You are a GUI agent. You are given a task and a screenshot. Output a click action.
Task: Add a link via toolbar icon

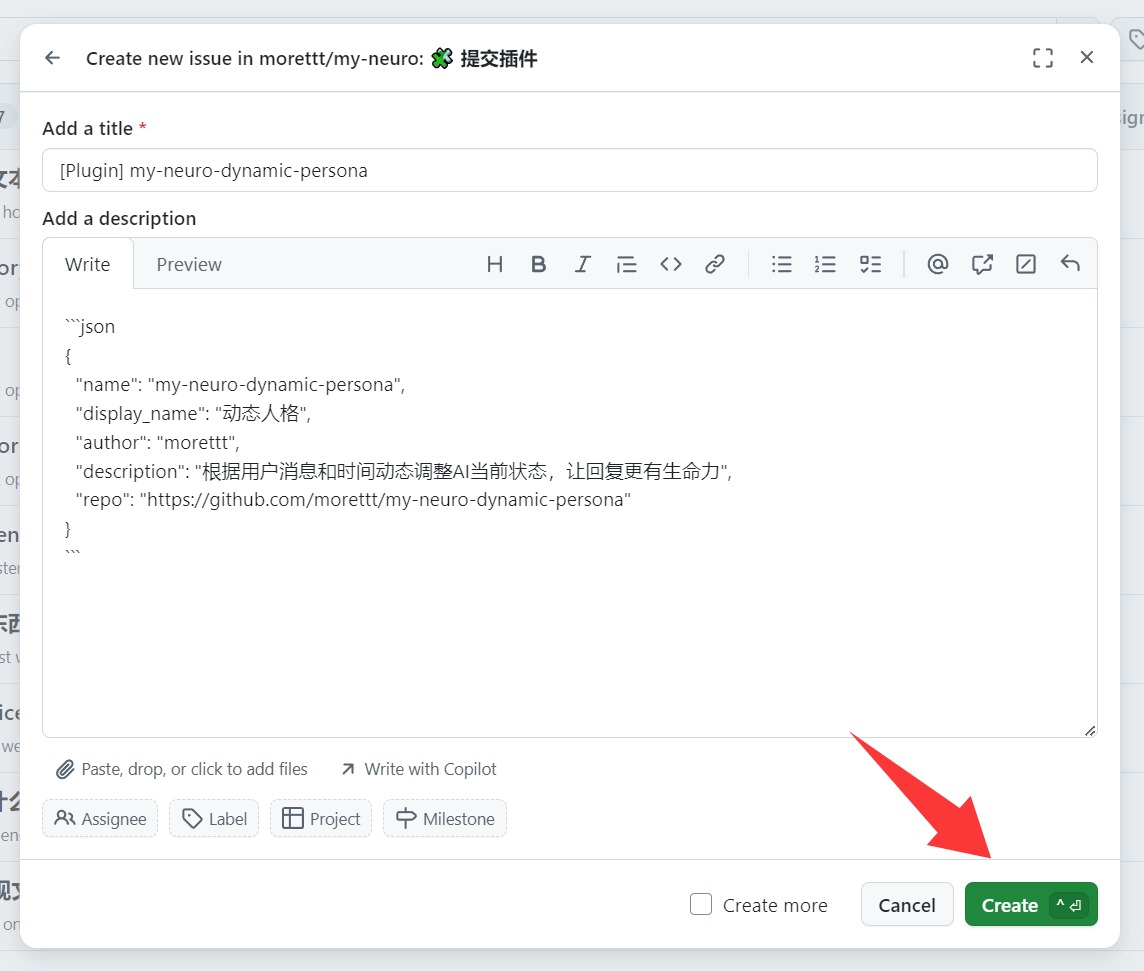714,264
